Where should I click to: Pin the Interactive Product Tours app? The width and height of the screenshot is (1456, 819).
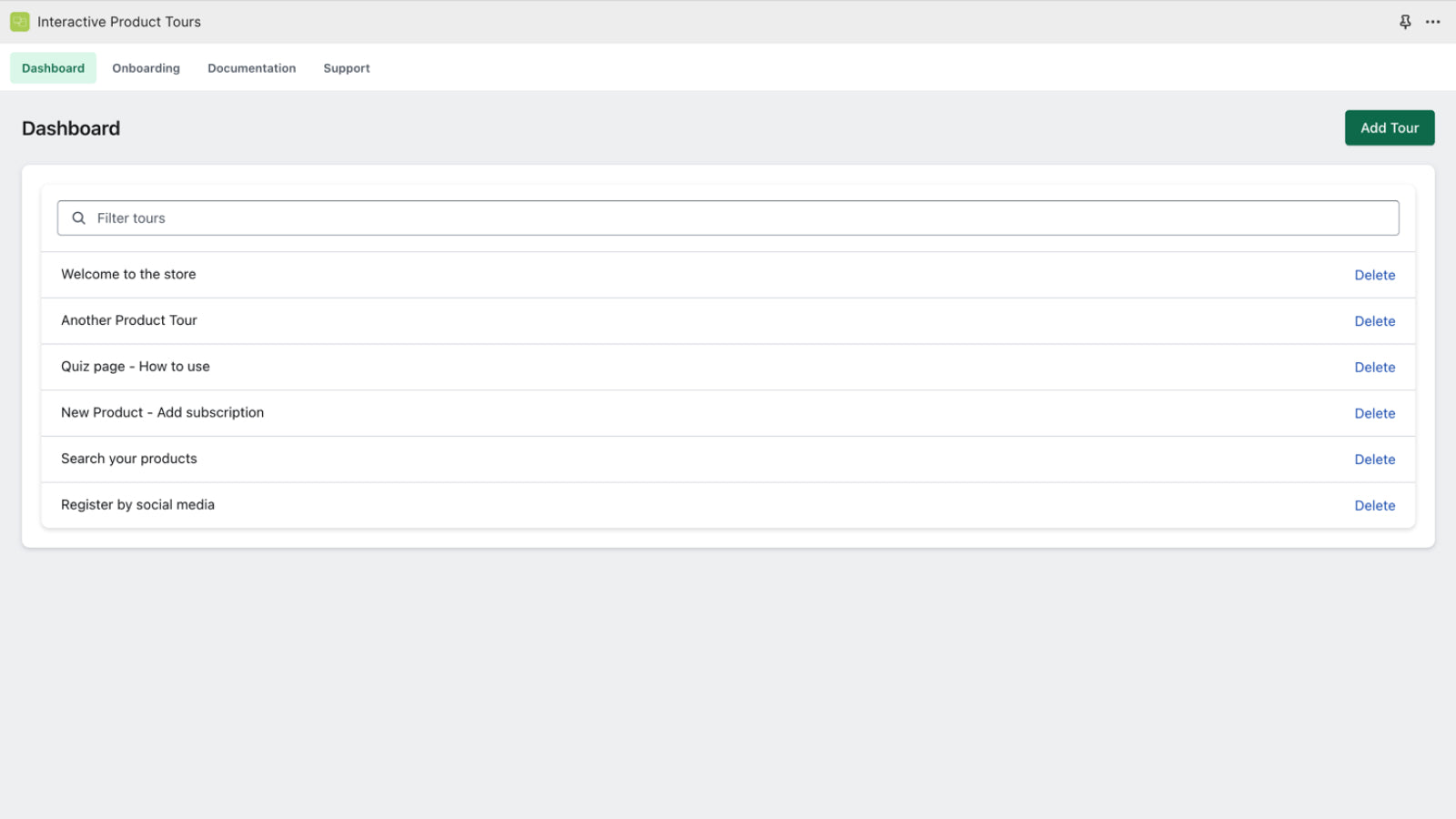(1405, 21)
